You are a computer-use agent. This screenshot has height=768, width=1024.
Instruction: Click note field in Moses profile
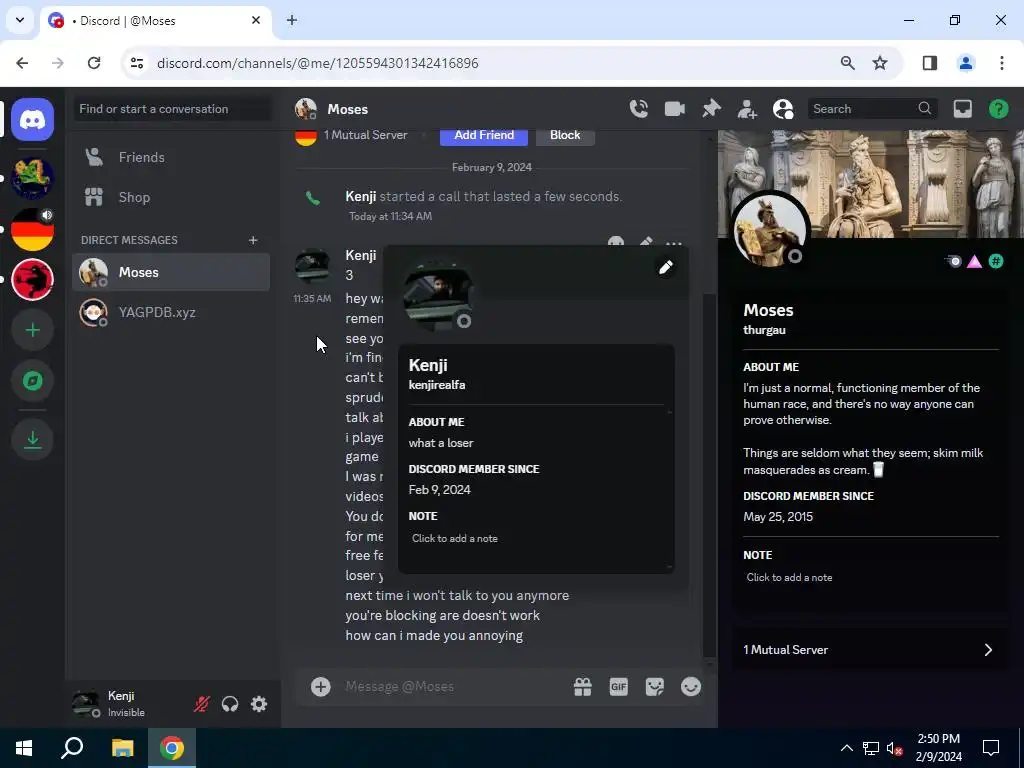pyautogui.click(x=871, y=578)
